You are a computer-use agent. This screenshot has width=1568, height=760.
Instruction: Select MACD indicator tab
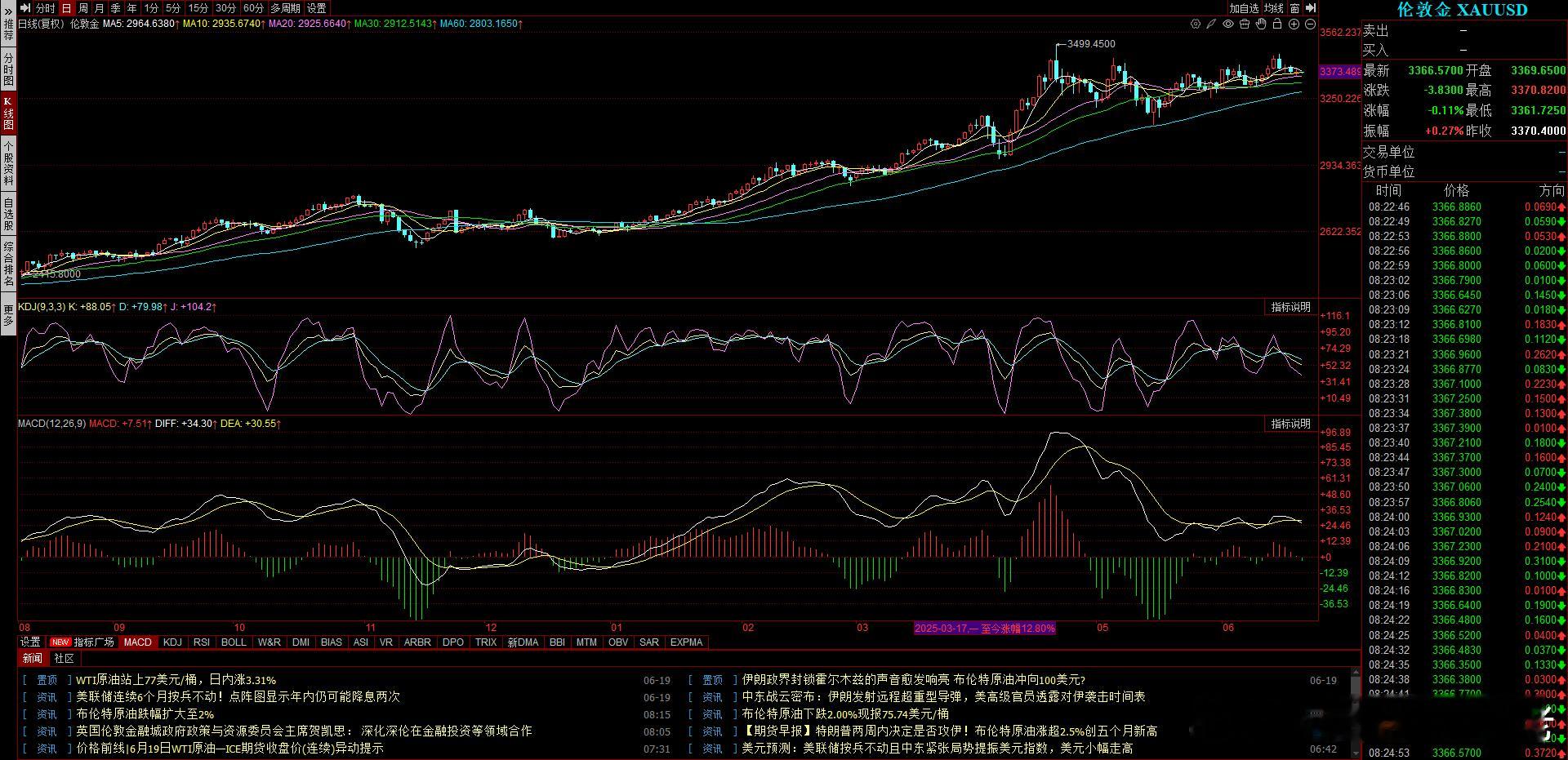tap(137, 642)
